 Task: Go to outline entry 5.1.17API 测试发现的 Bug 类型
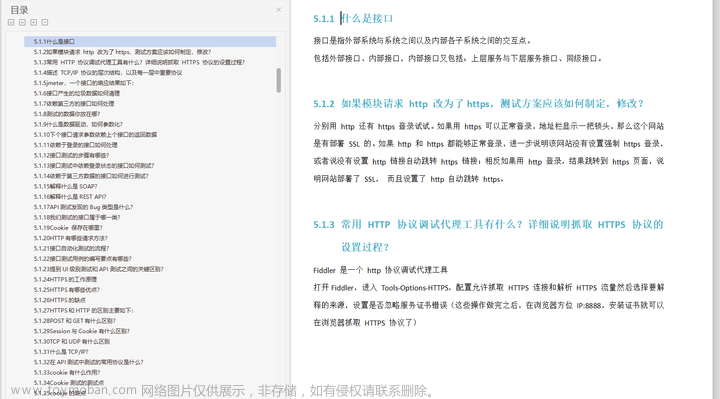point(83,207)
